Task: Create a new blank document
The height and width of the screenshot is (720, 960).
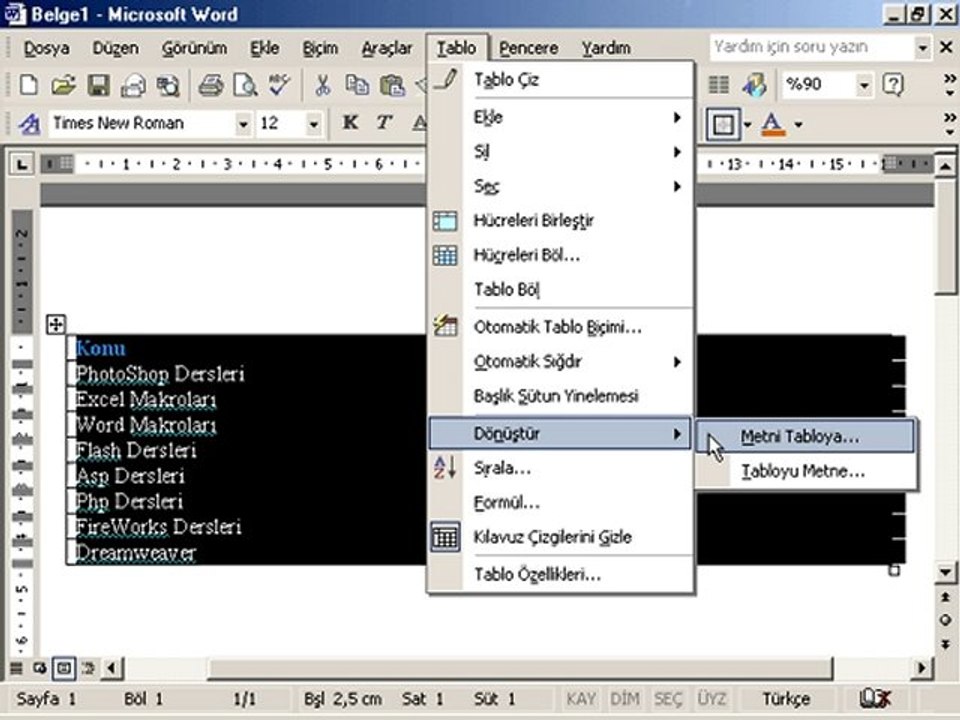Action: coord(28,85)
